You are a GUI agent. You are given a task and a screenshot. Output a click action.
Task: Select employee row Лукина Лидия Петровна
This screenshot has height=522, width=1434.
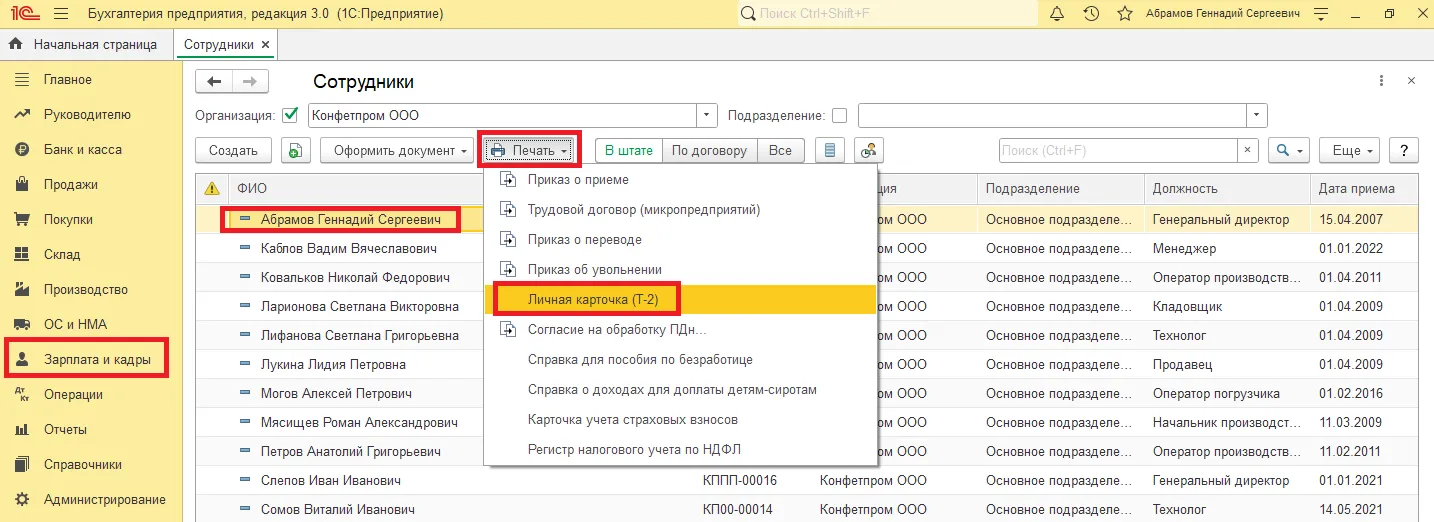[806, 364]
